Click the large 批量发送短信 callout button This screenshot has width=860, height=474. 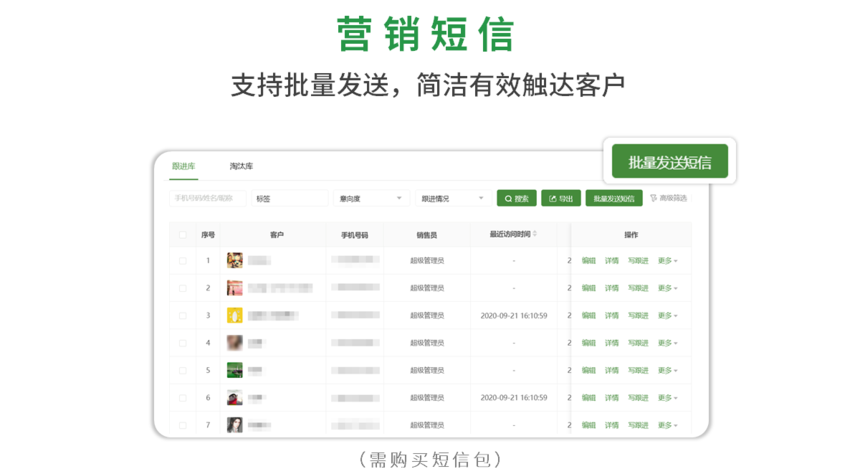[670, 162]
